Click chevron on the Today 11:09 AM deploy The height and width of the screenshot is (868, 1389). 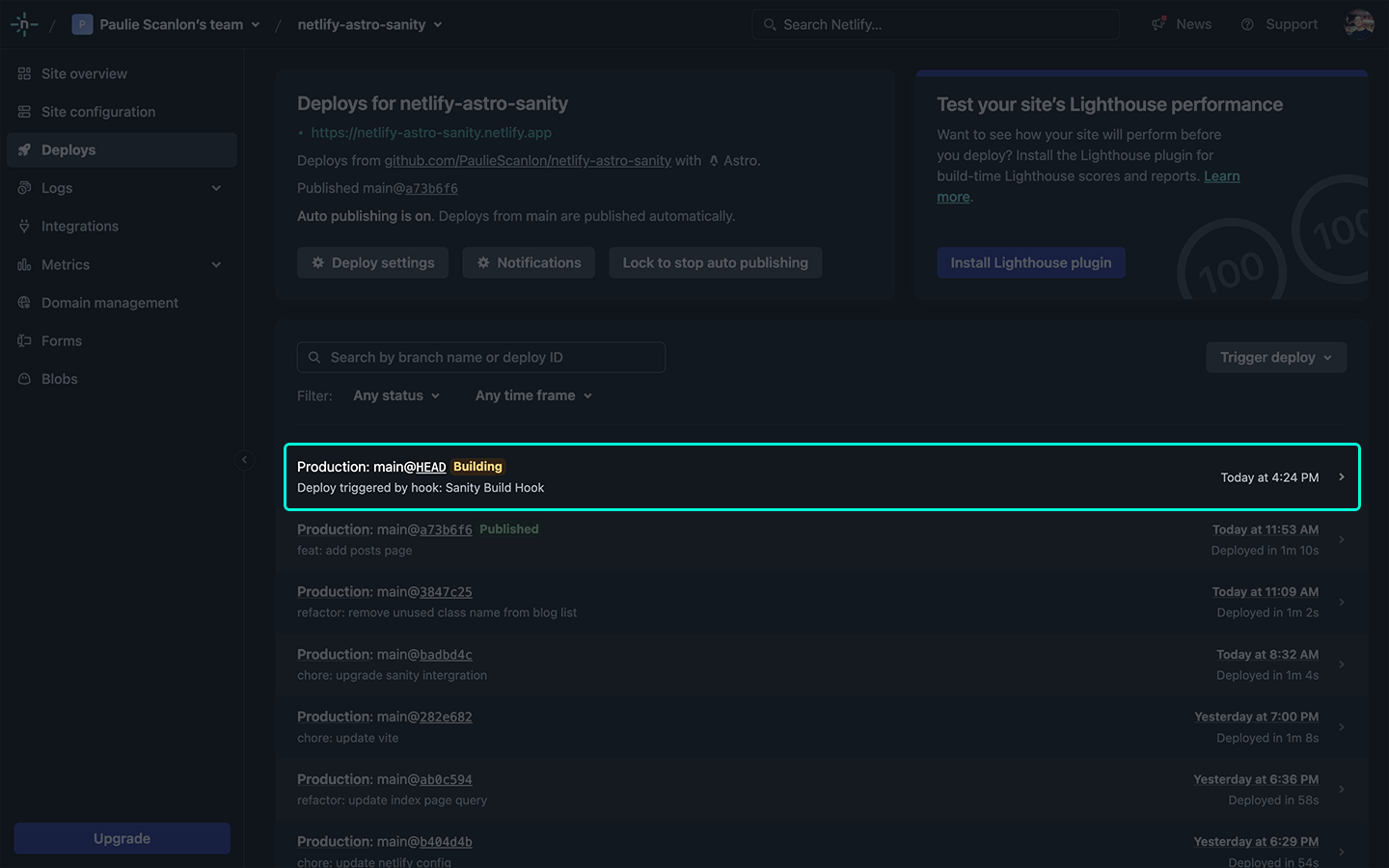point(1341,602)
